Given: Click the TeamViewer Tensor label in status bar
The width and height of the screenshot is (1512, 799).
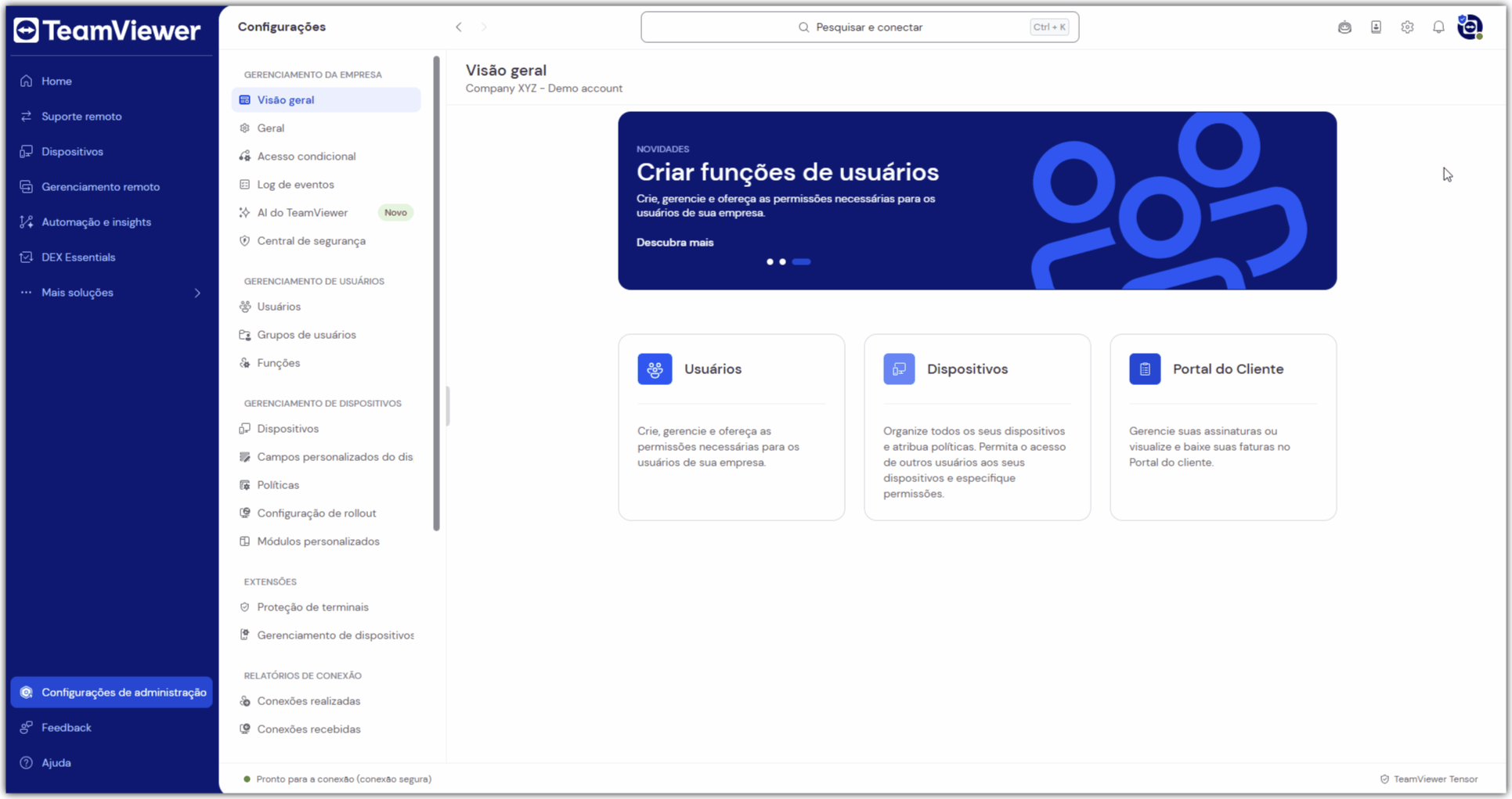Looking at the screenshot, I should tap(1435, 779).
